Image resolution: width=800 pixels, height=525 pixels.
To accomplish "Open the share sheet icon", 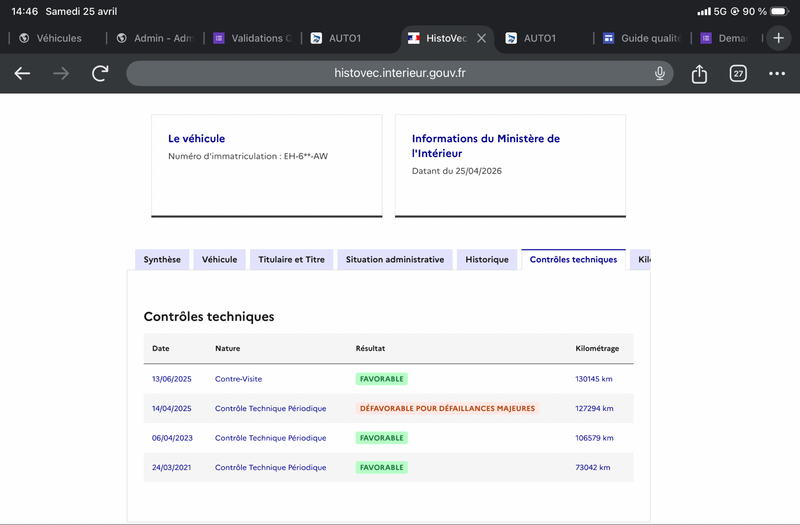I will click(699, 74).
